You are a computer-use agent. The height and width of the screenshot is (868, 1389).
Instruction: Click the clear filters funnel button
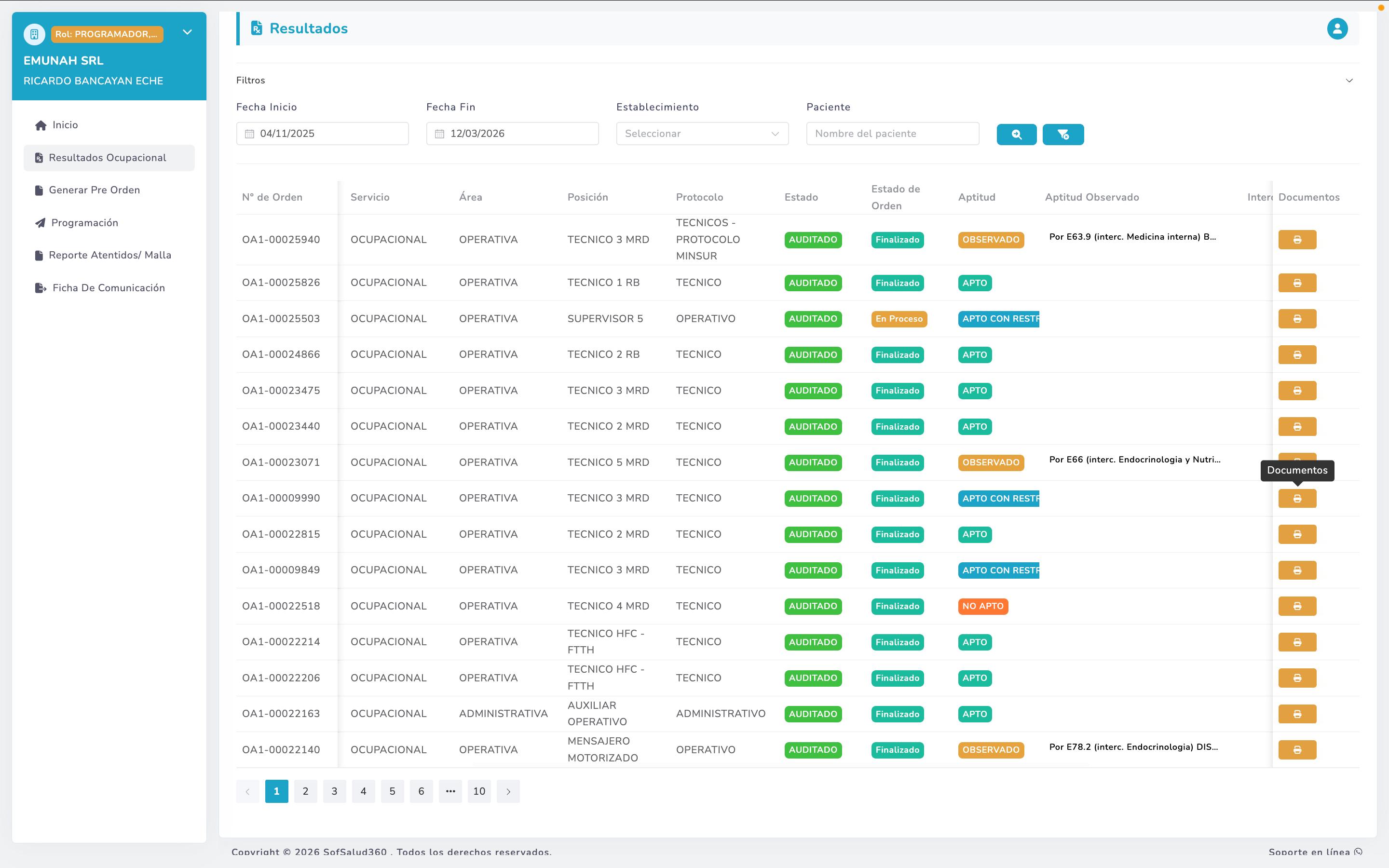tap(1062, 135)
